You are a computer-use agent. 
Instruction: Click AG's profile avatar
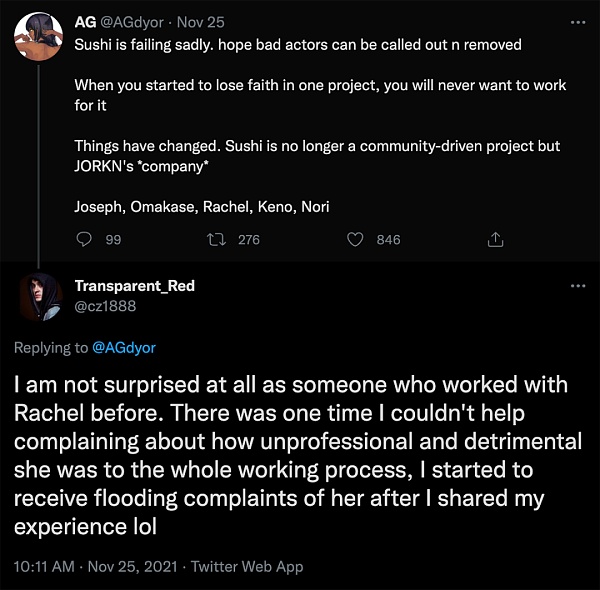click(x=41, y=40)
